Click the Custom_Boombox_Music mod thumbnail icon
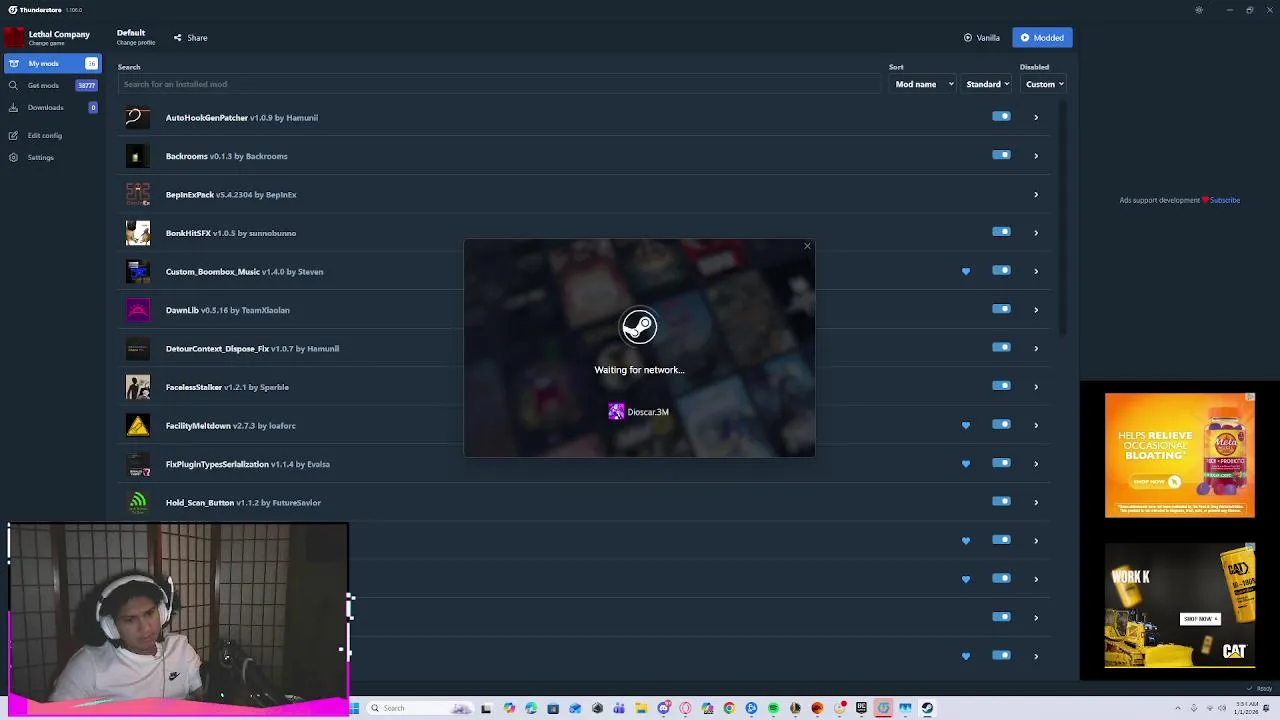This screenshot has height=720, width=1280. point(138,272)
